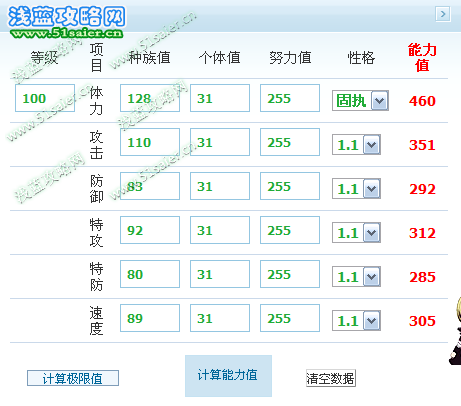
Task: Click the arrow icon at top right corner
Action: pyautogui.click(x=443, y=14)
